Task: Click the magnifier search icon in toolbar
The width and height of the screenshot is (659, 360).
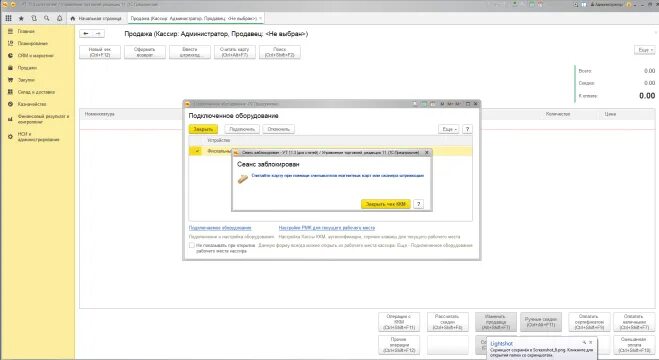Action: 47,18
